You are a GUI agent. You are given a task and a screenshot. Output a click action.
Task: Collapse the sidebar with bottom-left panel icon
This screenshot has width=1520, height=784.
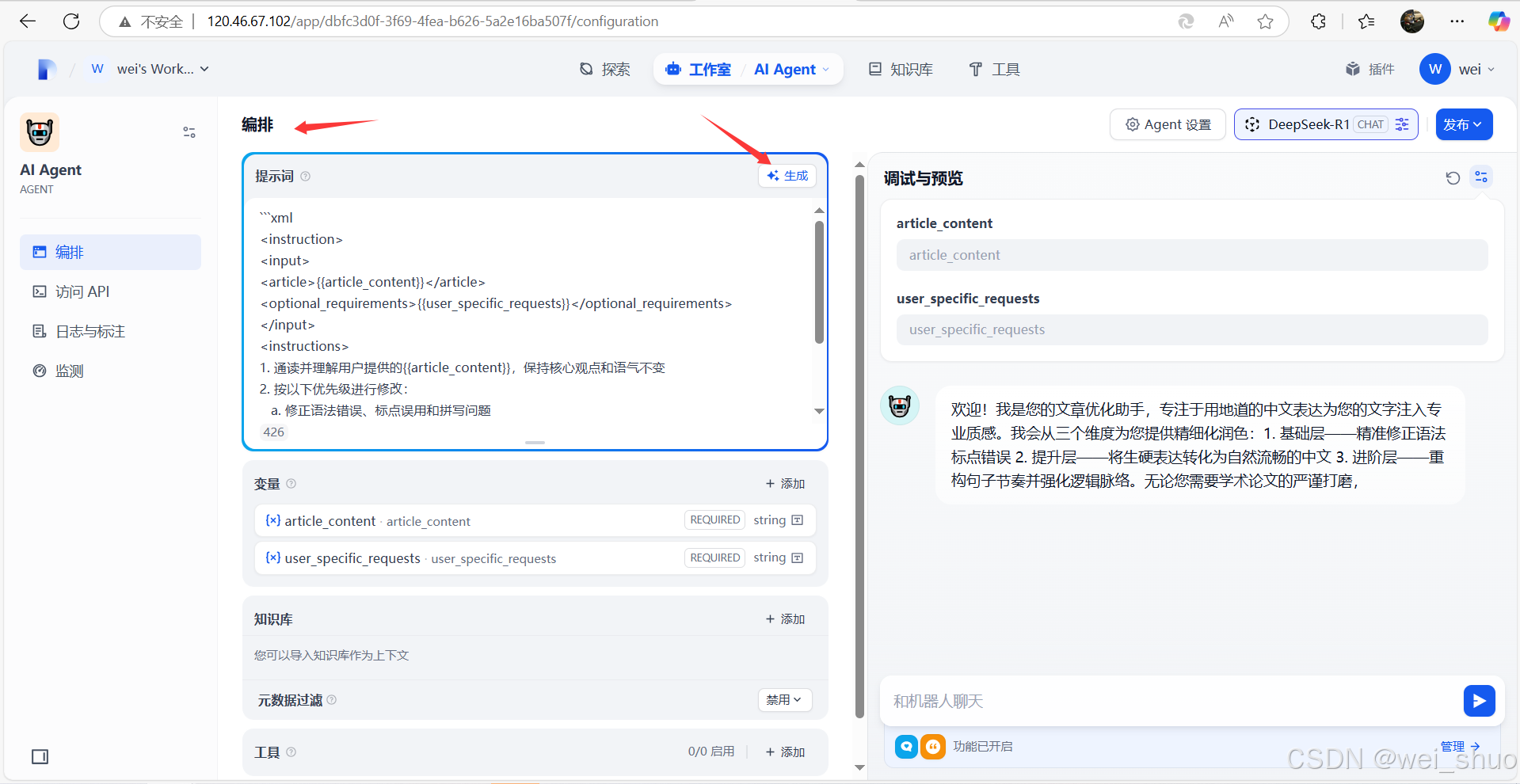(x=40, y=757)
